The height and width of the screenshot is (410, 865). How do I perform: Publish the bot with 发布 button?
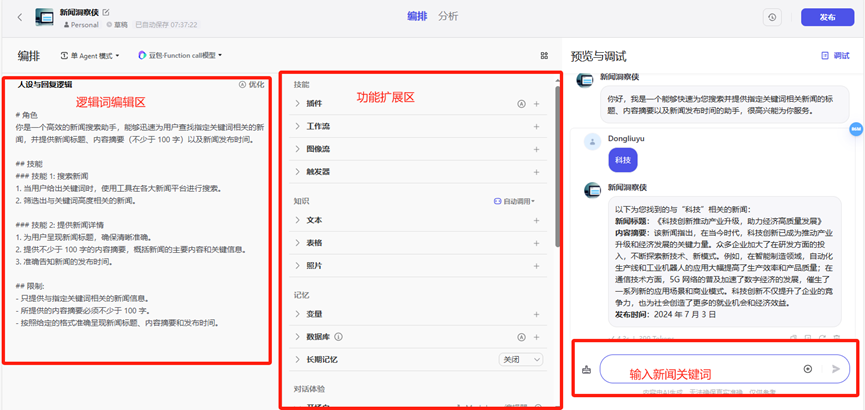pyautogui.click(x=827, y=17)
